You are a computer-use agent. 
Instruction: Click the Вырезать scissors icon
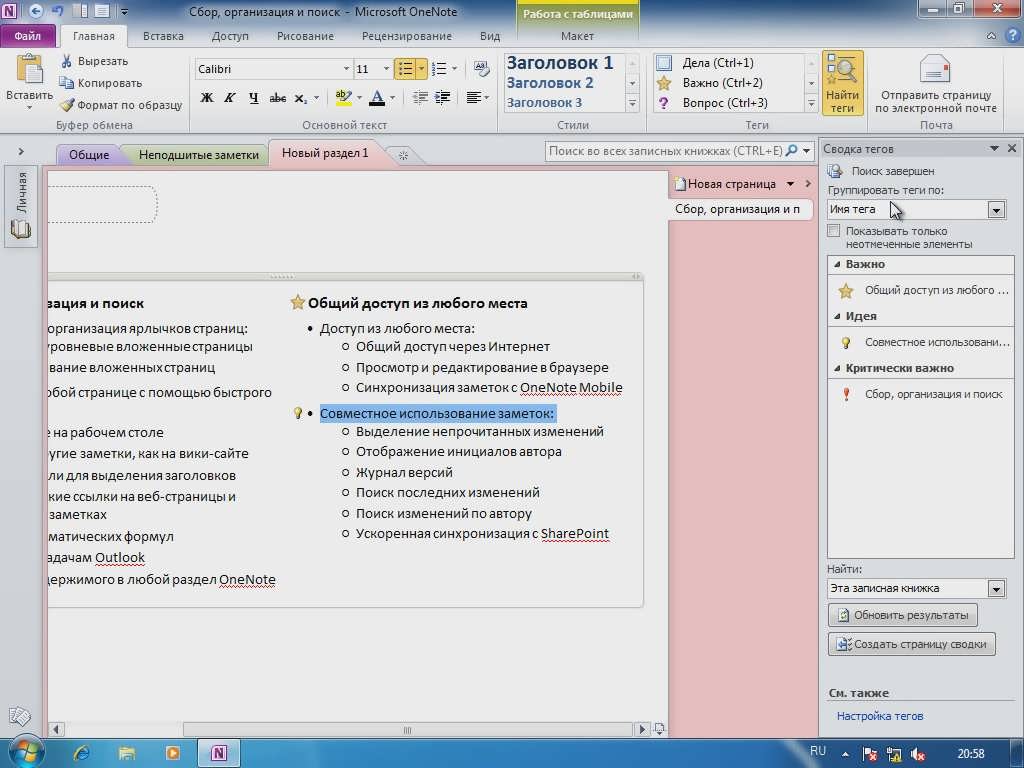click(x=67, y=62)
